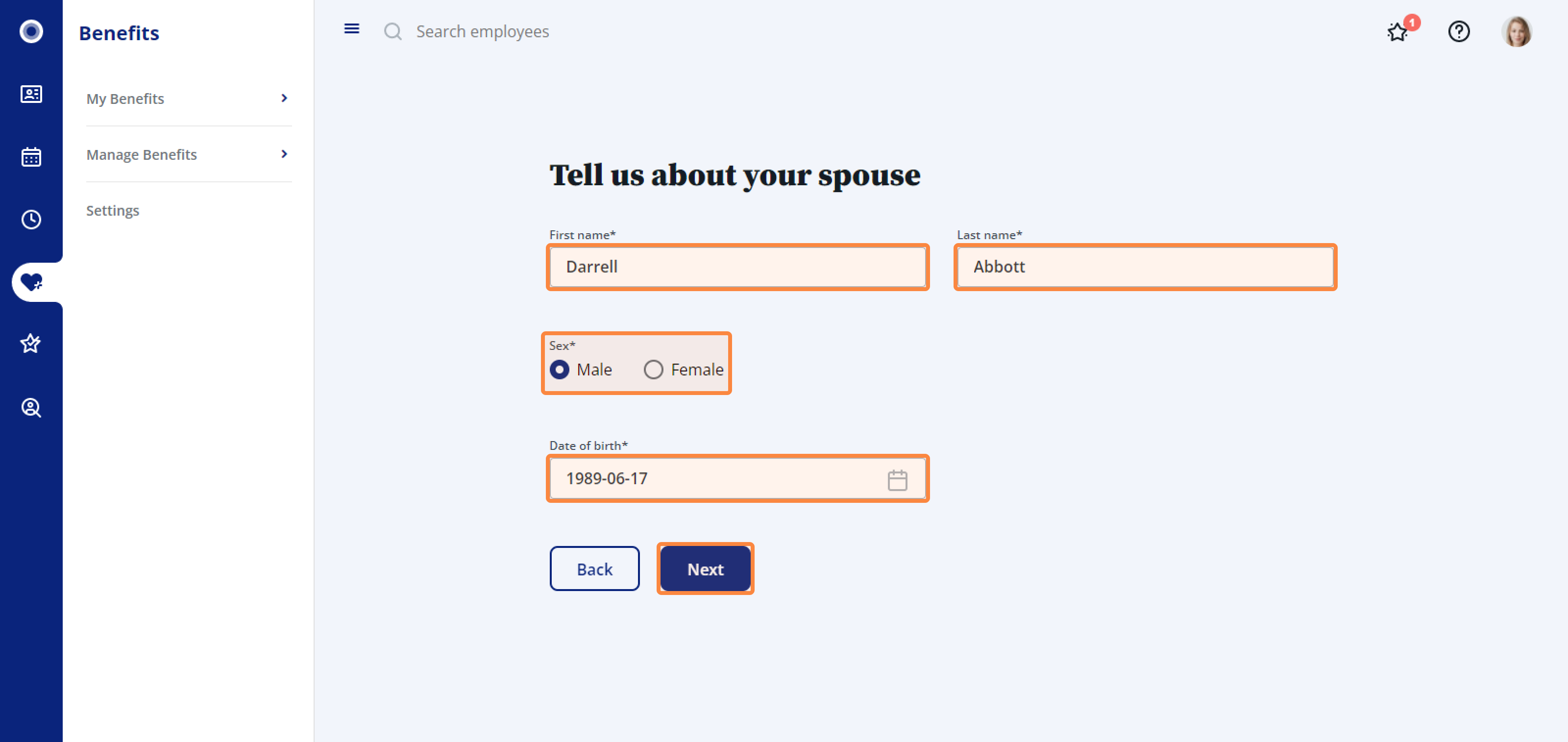The image size is (1568, 742).
Task: Open the calendar icon in left sidebar
Action: [31, 156]
